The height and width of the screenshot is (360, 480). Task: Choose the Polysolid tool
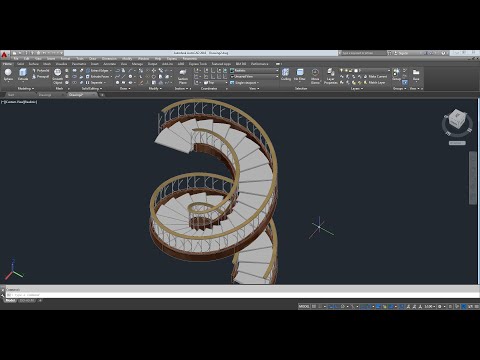41,71
